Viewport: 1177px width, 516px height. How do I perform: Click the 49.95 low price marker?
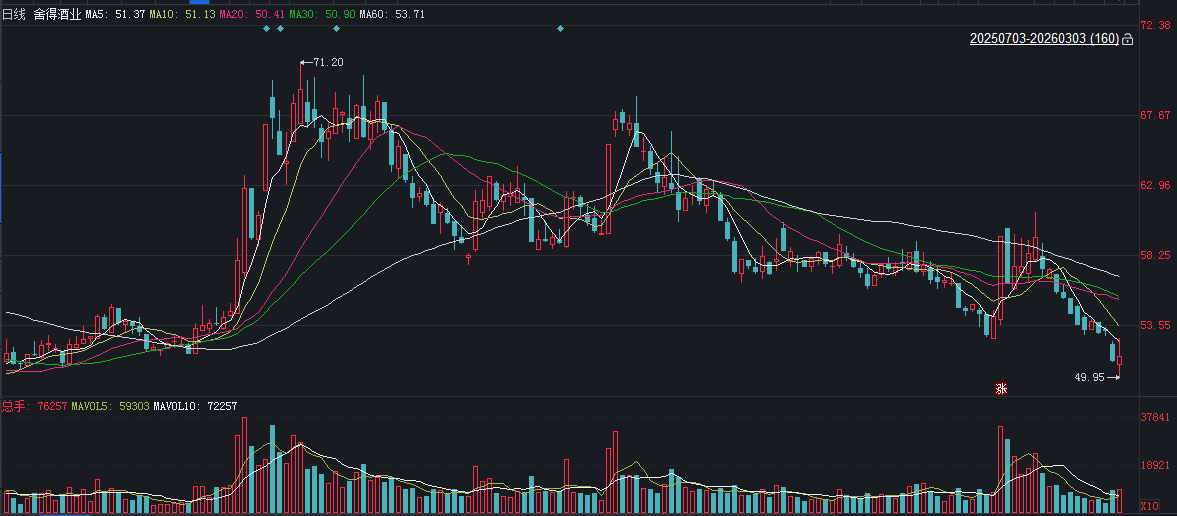click(x=1090, y=377)
